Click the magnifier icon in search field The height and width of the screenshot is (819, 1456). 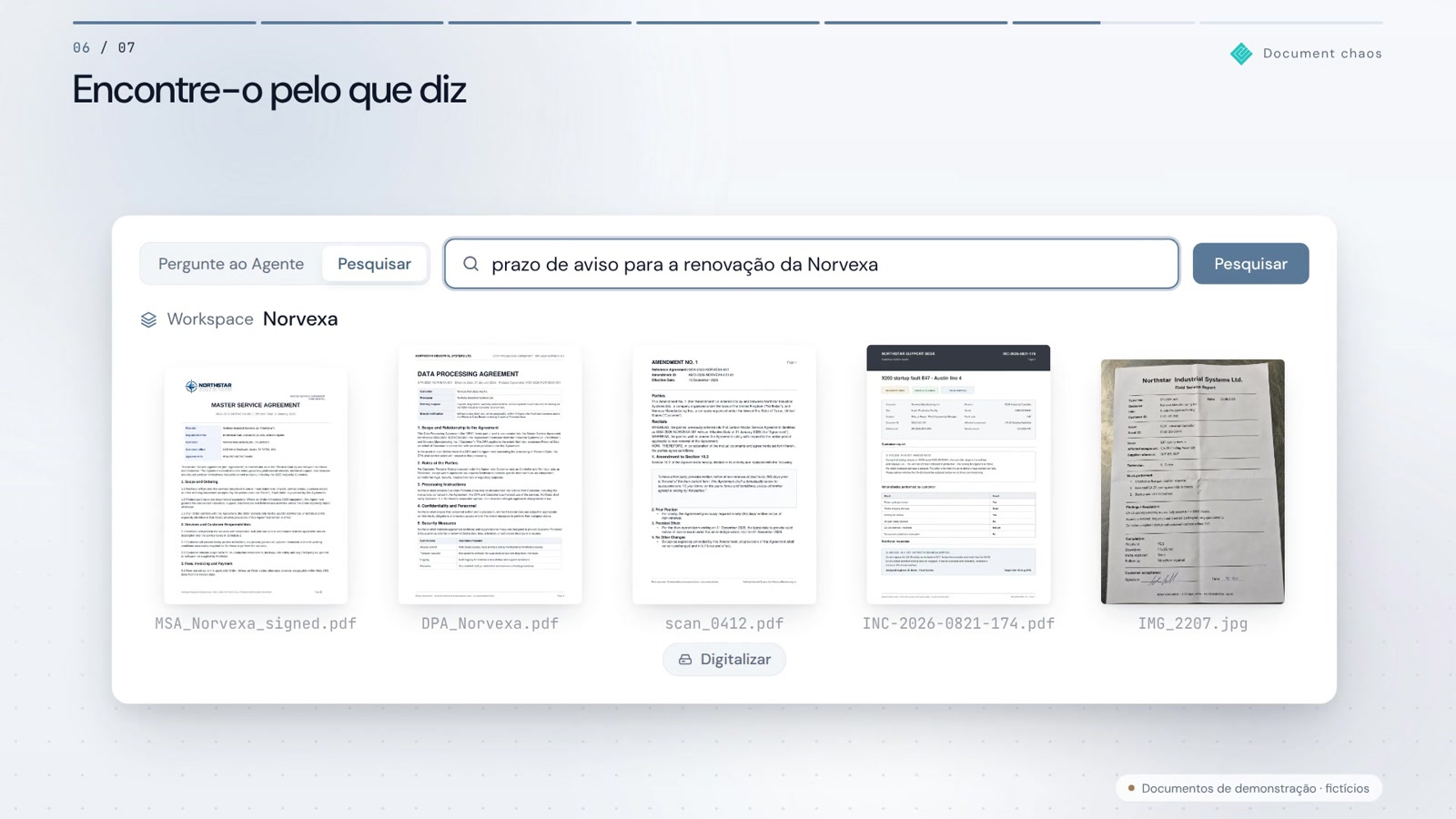tap(470, 264)
